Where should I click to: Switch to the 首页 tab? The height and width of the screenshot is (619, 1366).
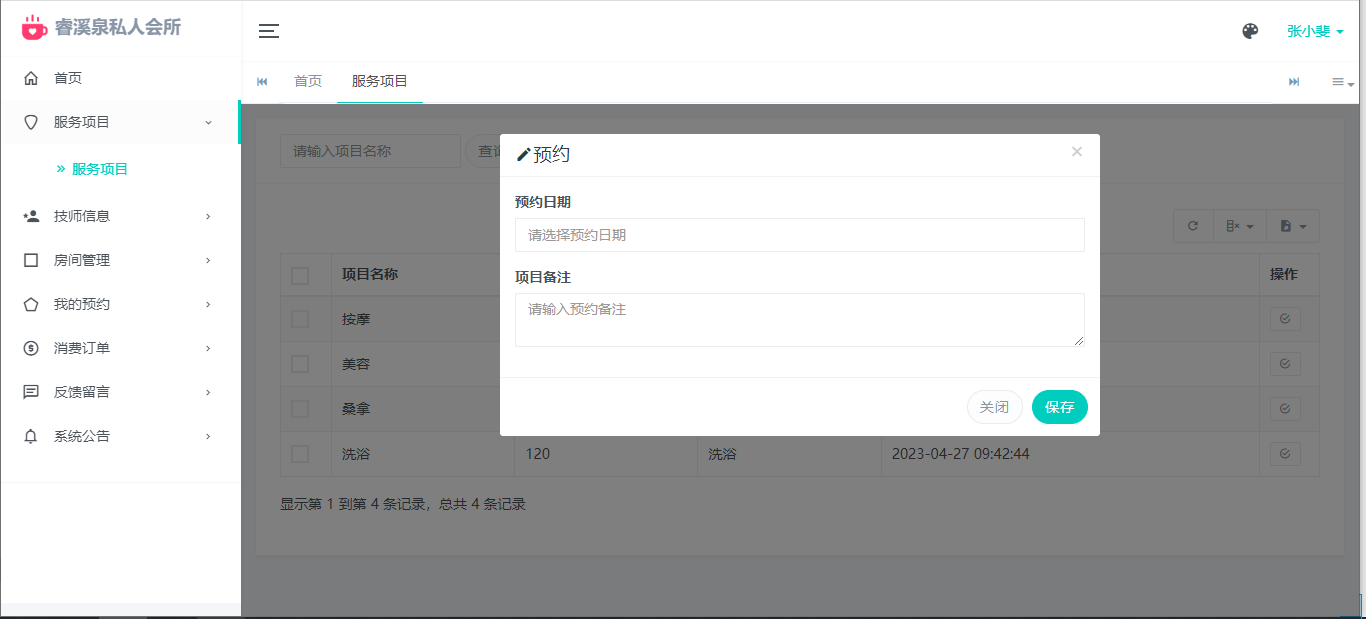tap(308, 82)
